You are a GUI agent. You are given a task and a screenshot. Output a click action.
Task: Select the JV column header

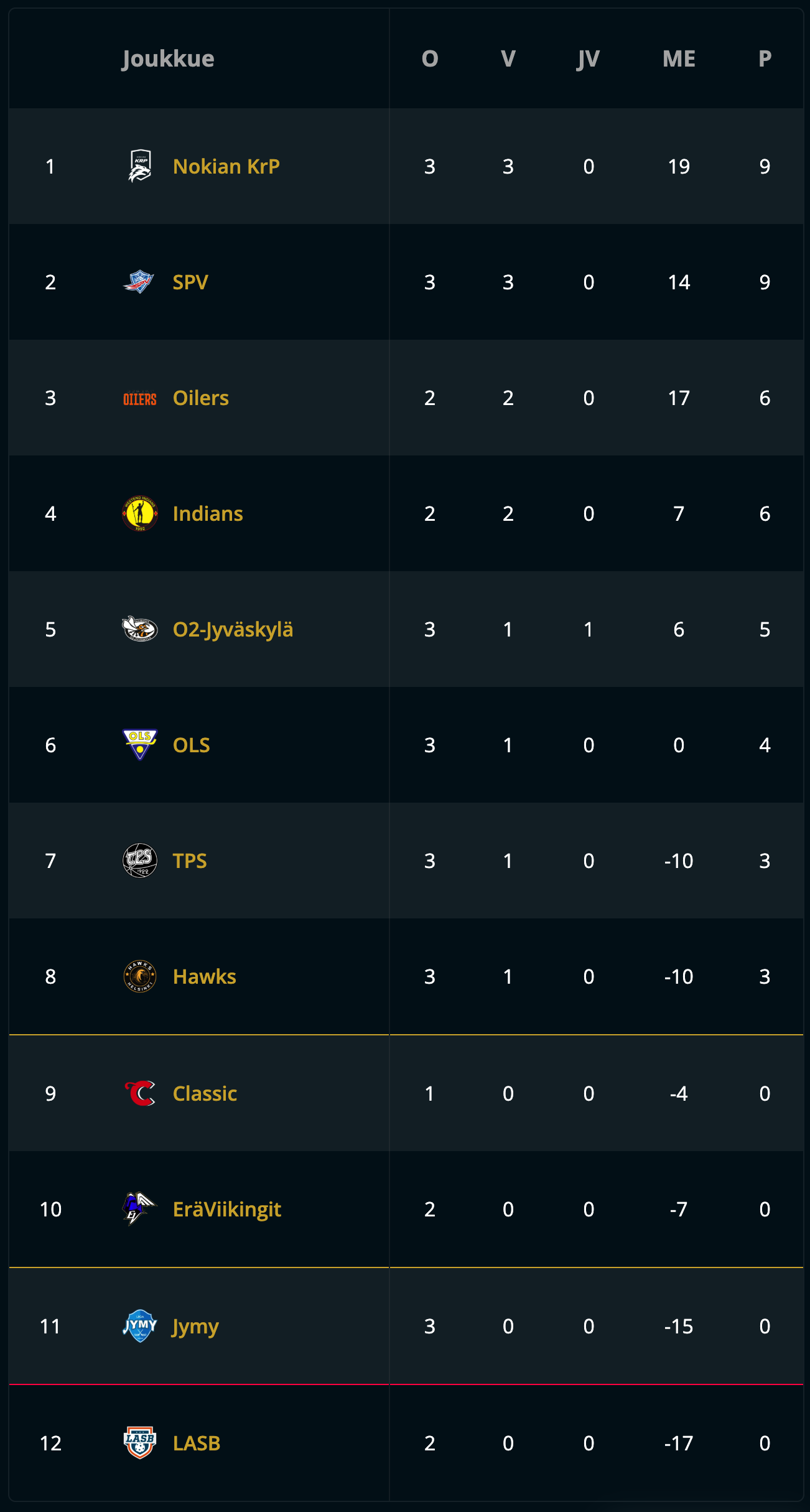(588, 58)
